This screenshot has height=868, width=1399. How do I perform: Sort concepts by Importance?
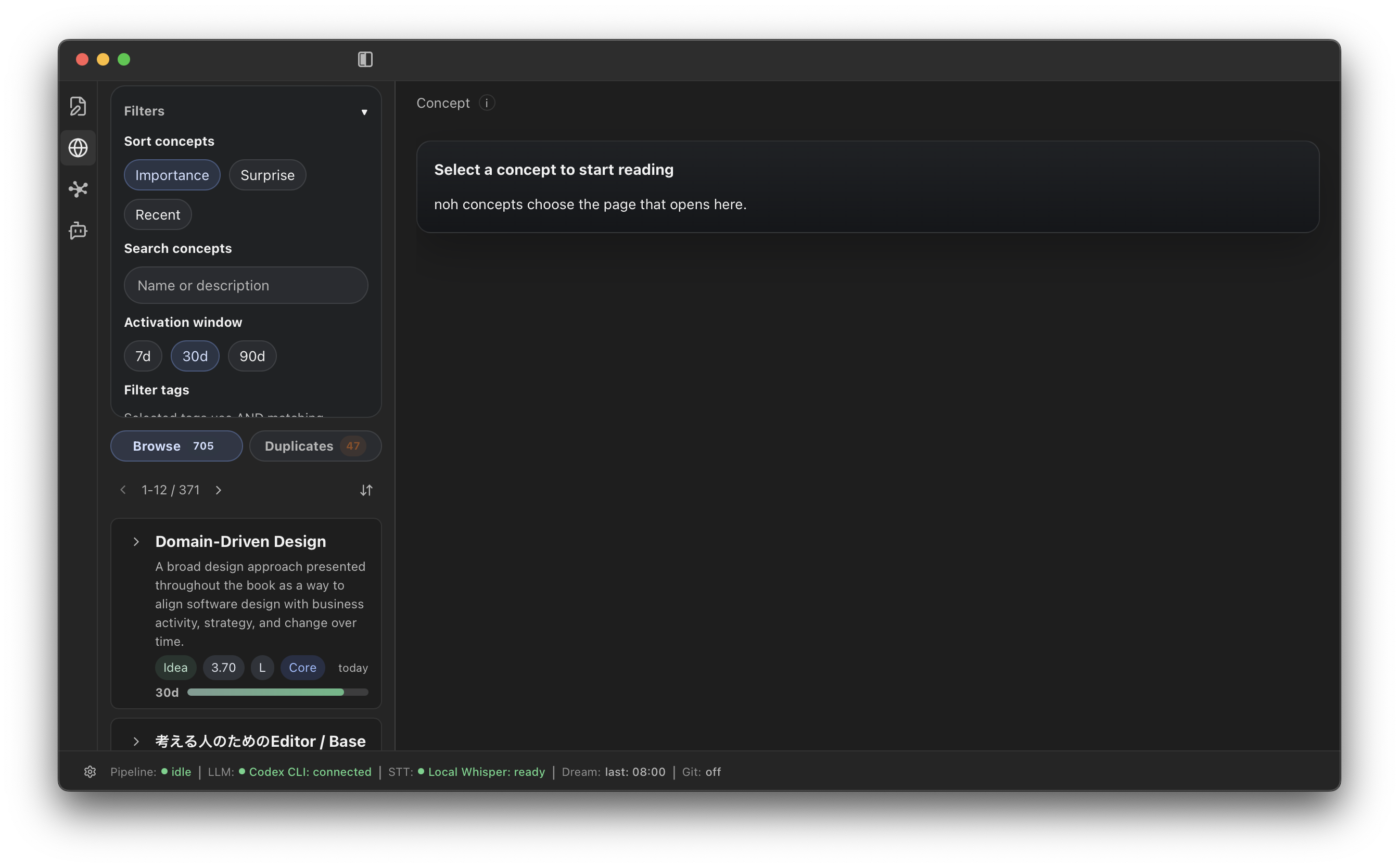tap(172, 175)
